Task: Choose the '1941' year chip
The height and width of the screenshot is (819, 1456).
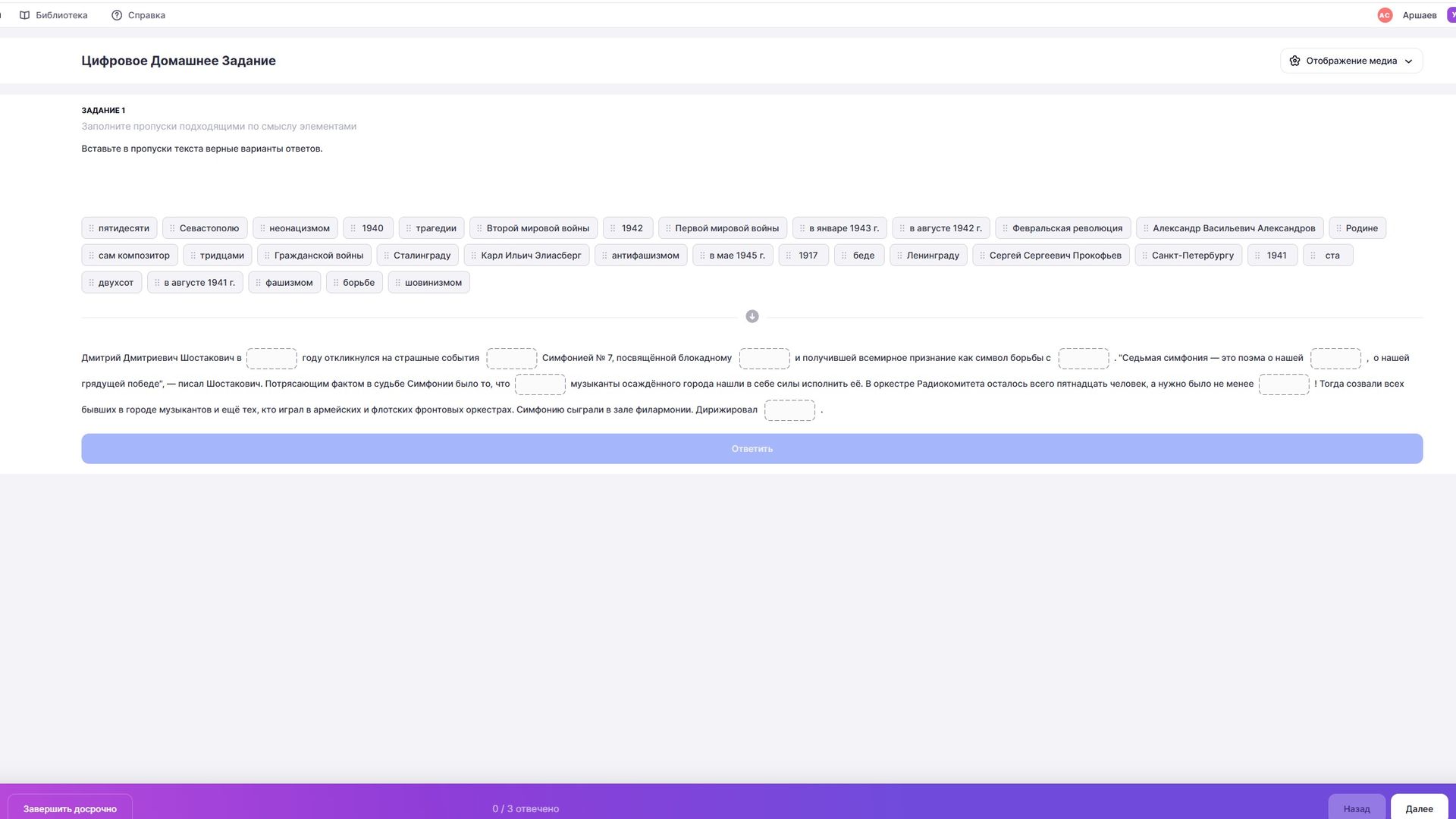Action: [1272, 256]
